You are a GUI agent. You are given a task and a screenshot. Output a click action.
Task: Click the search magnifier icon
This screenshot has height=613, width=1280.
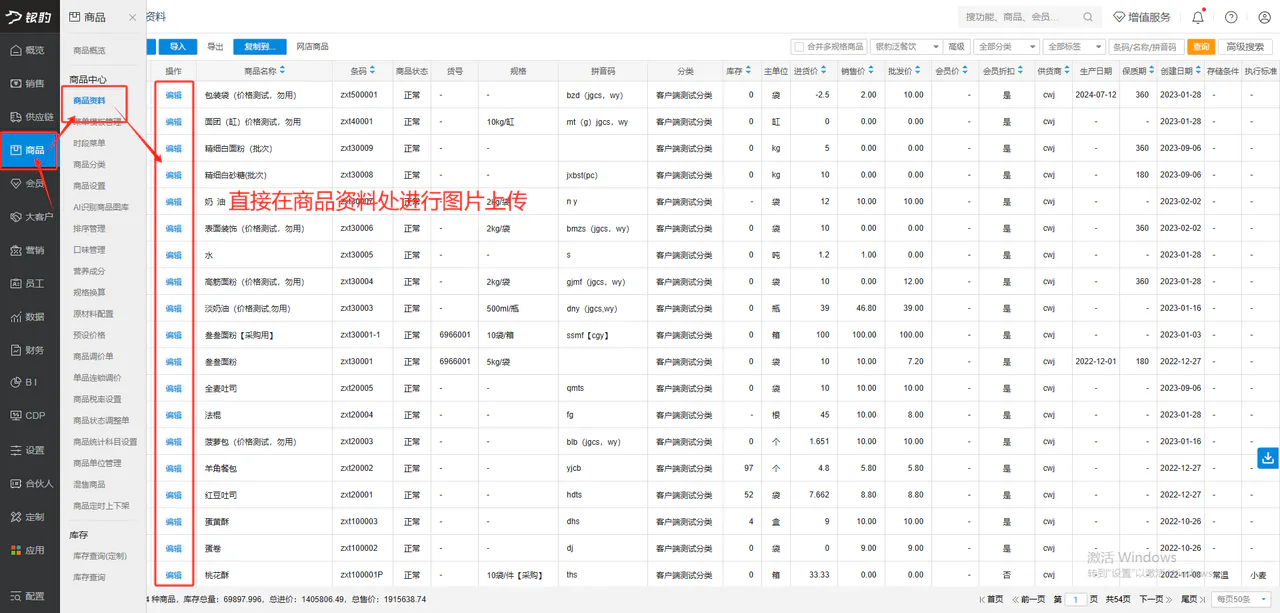[1089, 17]
